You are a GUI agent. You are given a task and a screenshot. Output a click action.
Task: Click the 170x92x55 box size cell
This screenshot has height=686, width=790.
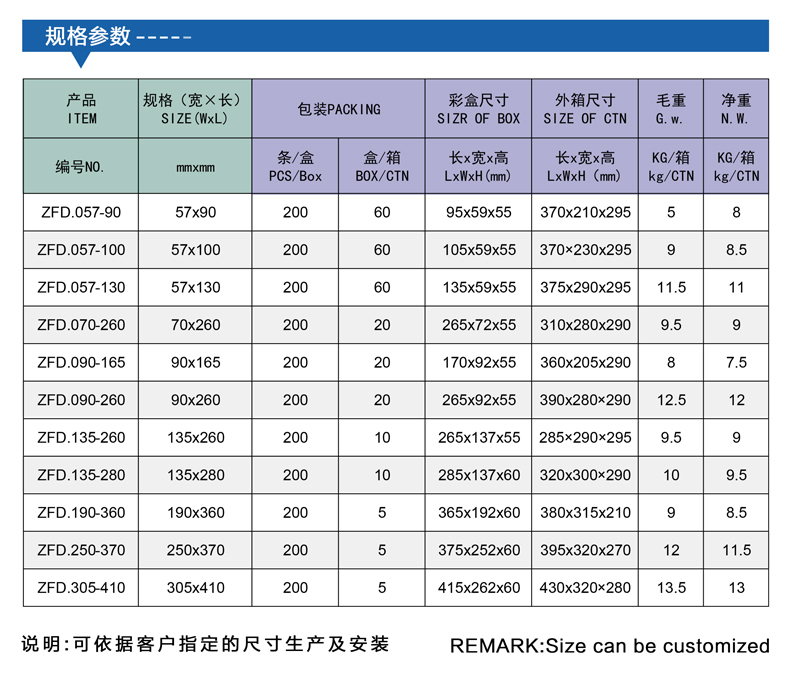click(x=479, y=363)
